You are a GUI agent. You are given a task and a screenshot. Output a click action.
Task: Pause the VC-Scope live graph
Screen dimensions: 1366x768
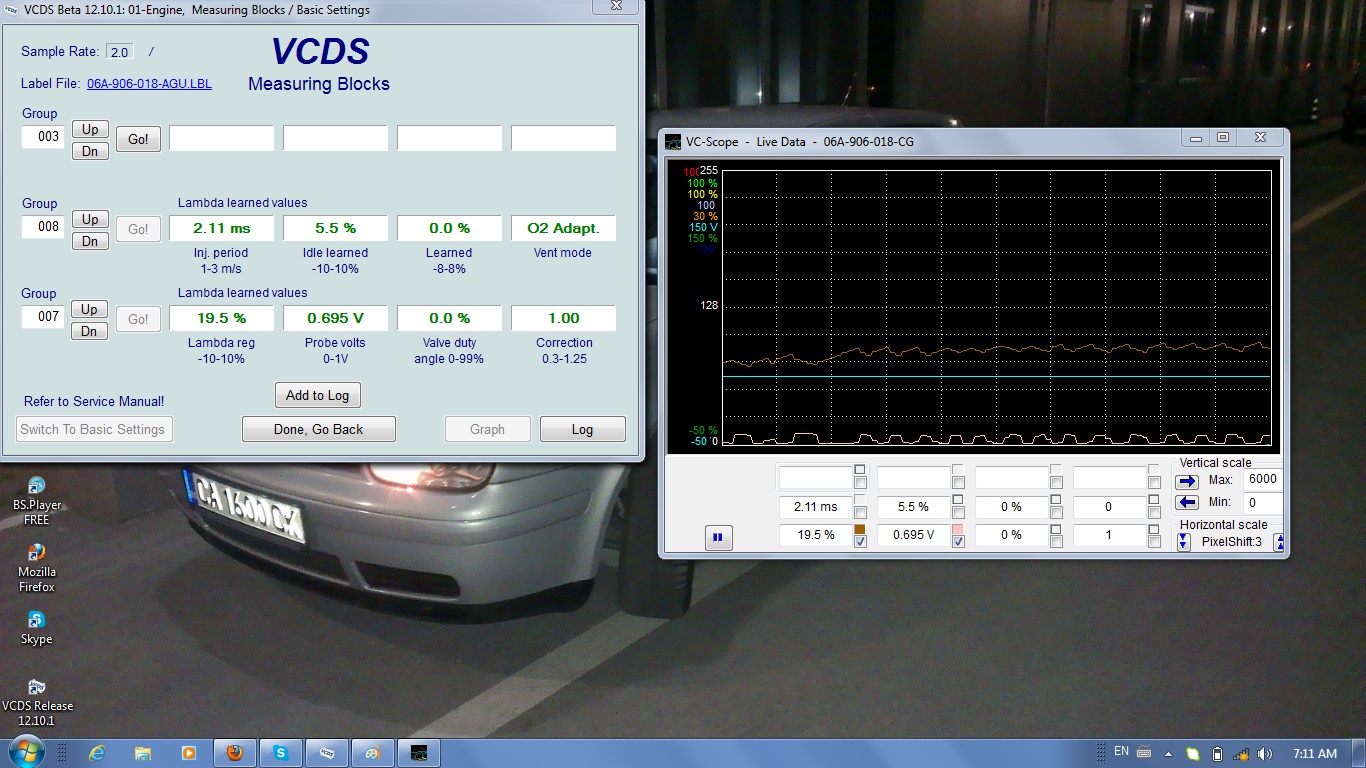click(717, 538)
